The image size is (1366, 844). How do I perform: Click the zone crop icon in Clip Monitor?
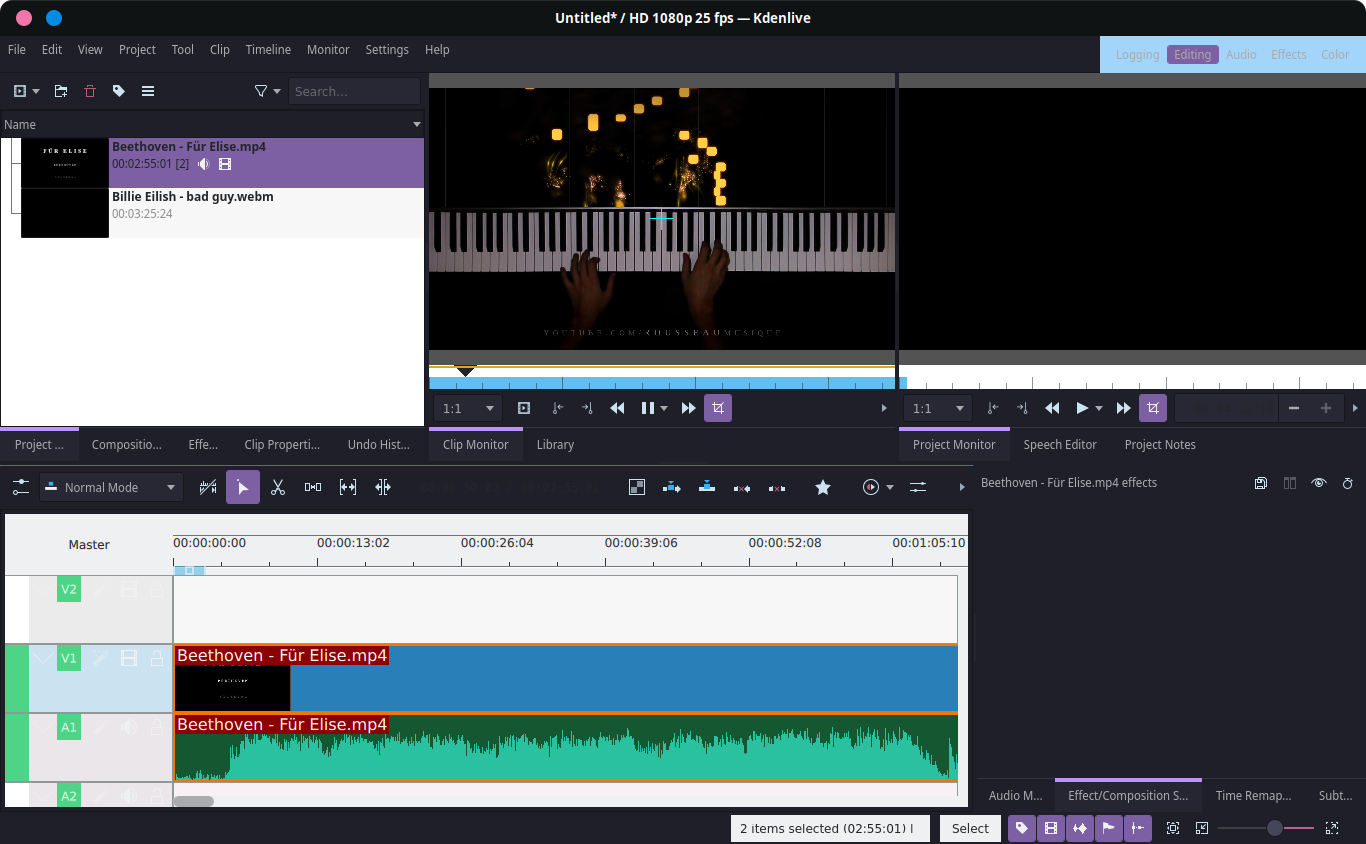pos(718,407)
